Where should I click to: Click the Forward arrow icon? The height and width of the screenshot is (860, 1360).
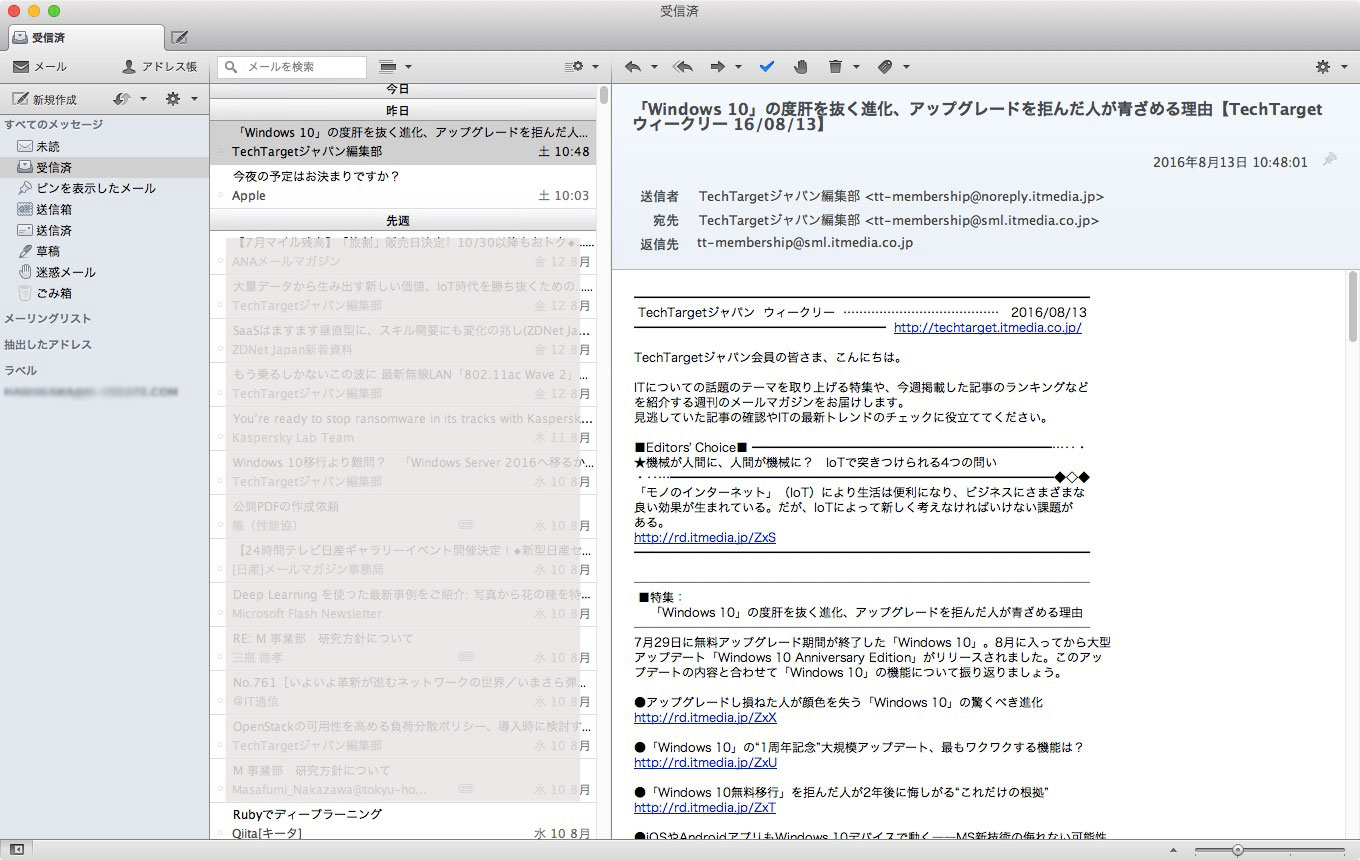tap(718, 67)
